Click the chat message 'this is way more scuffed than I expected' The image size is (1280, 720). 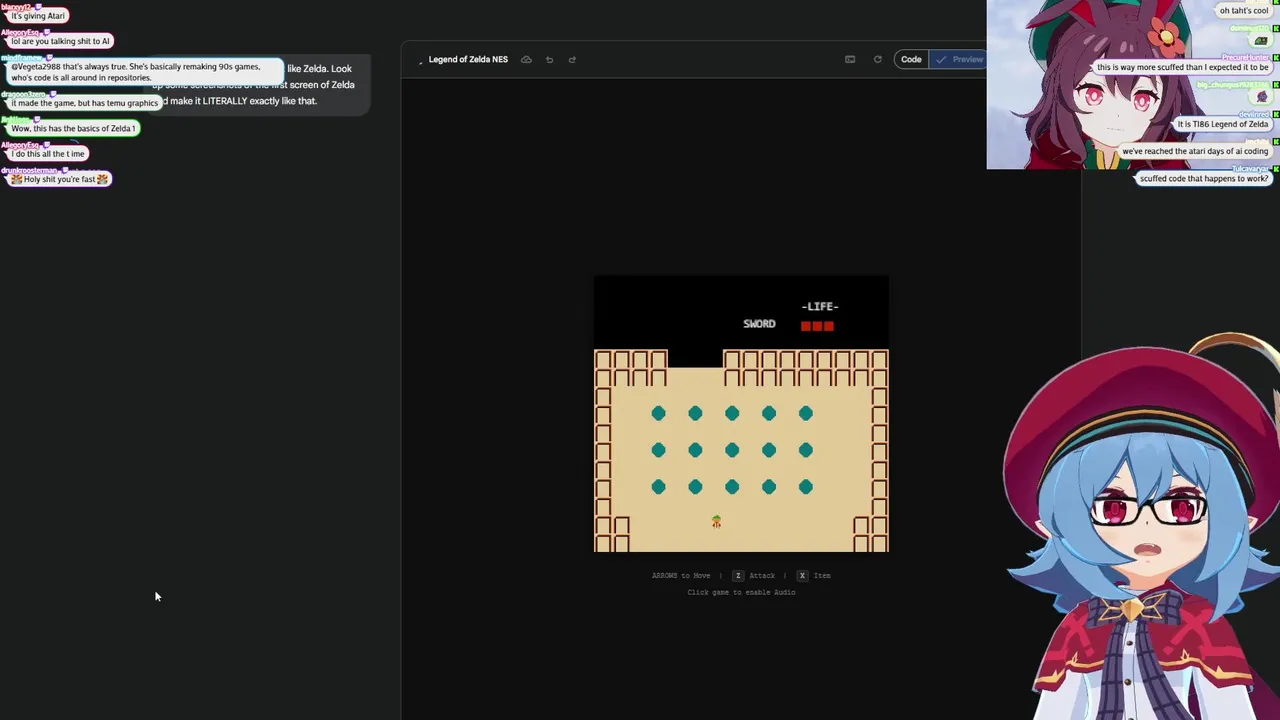point(1182,67)
